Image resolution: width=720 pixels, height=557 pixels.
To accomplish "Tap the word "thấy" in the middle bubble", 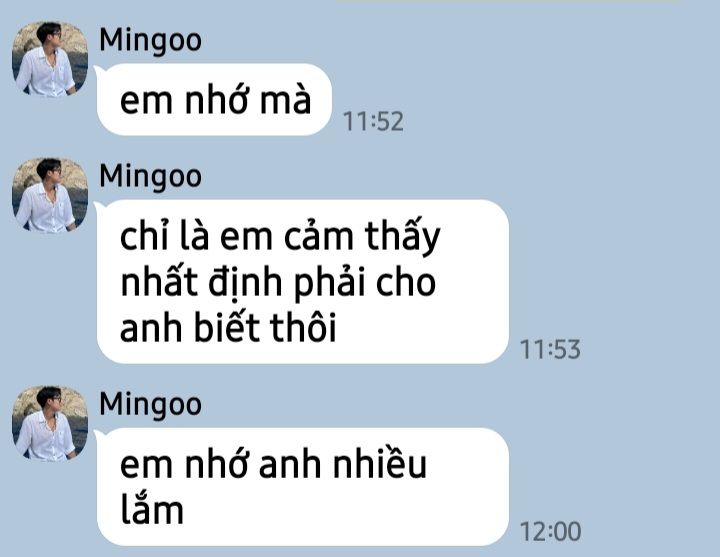I will tap(403, 239).
